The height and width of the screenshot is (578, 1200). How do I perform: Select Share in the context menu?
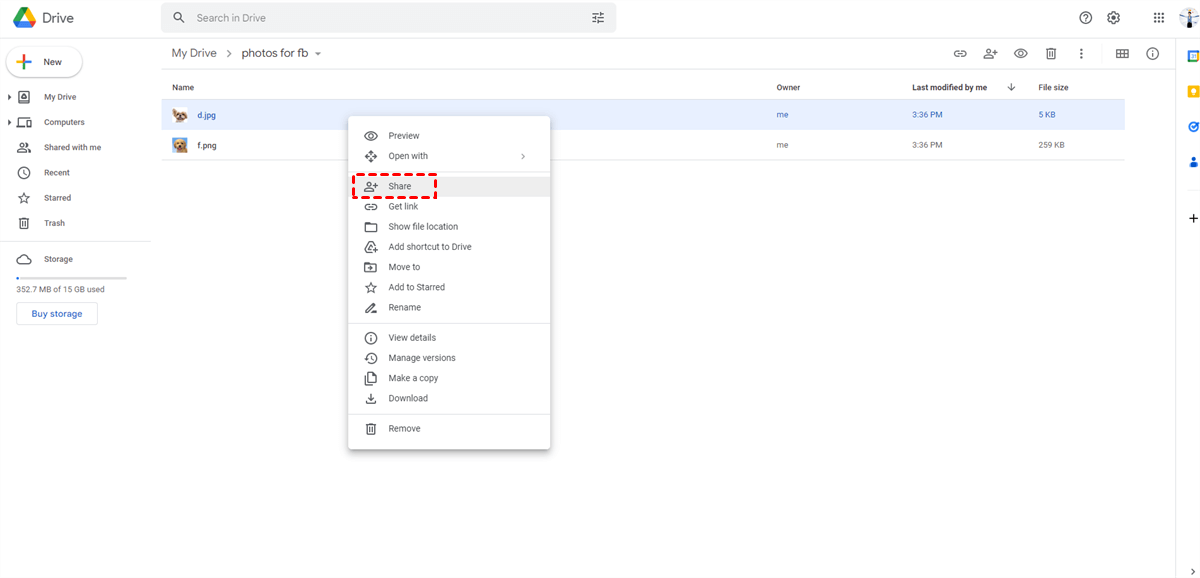pos(400,187)
